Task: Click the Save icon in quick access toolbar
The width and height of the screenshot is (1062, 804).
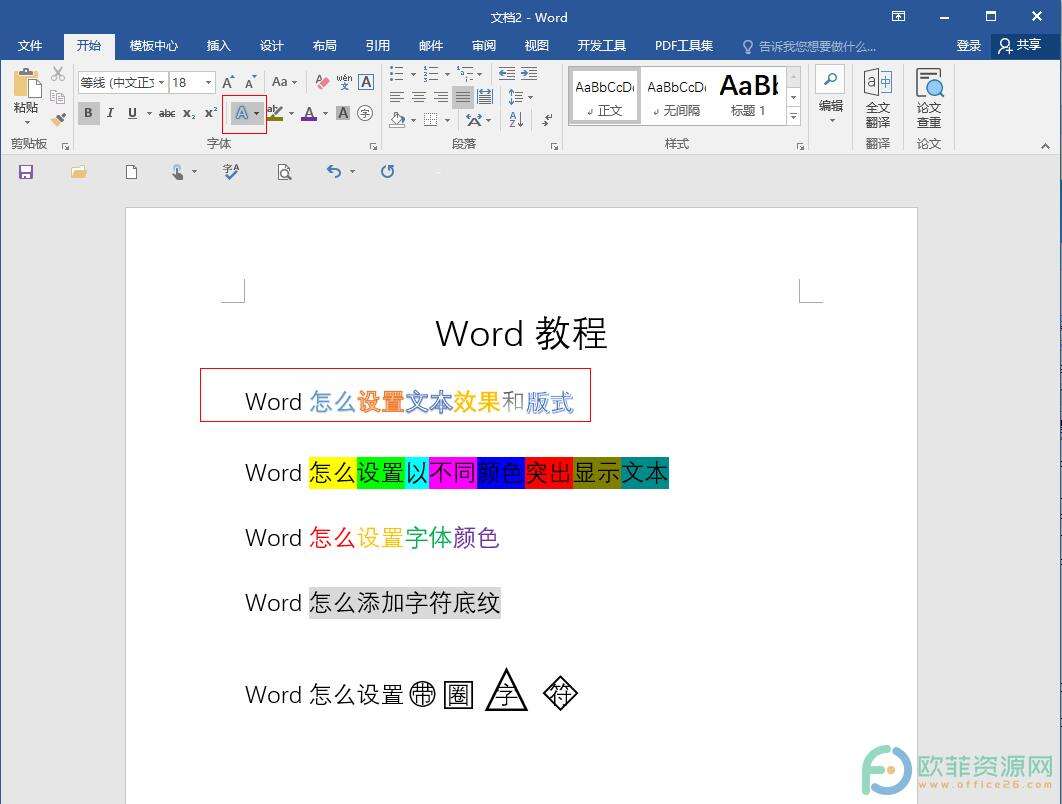Action: point(26,172)
